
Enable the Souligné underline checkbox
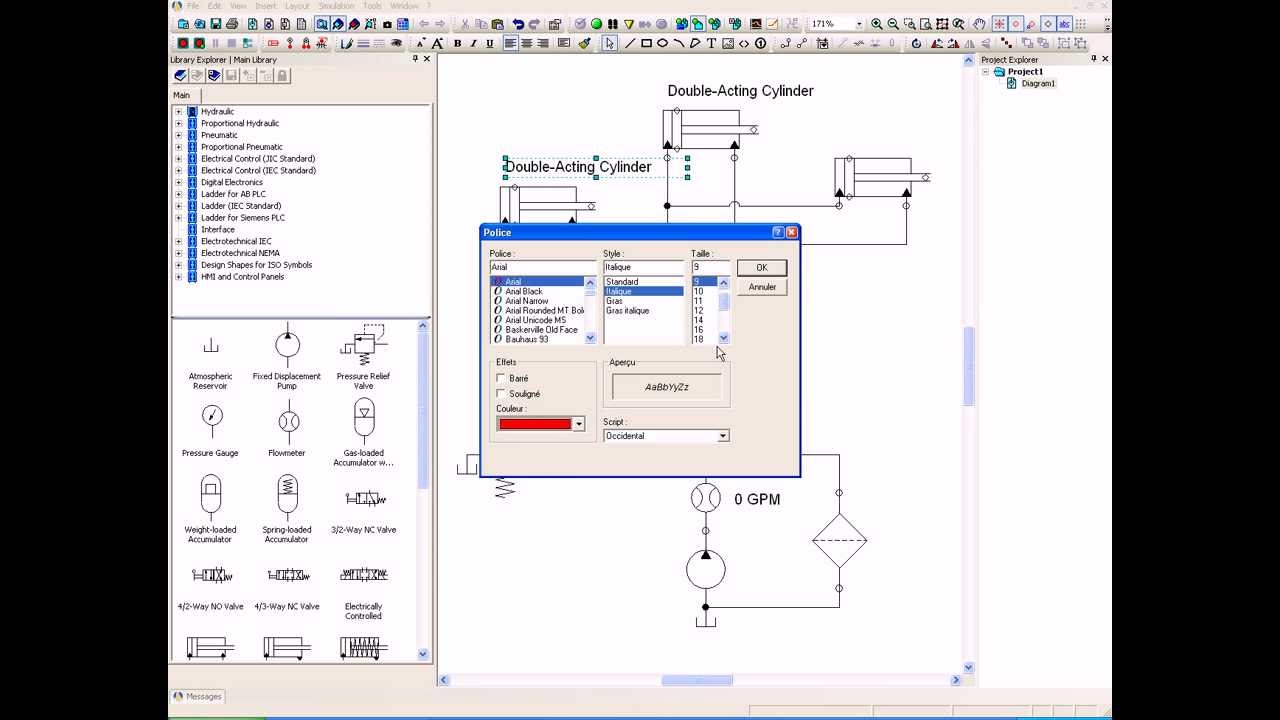(501, 394)
